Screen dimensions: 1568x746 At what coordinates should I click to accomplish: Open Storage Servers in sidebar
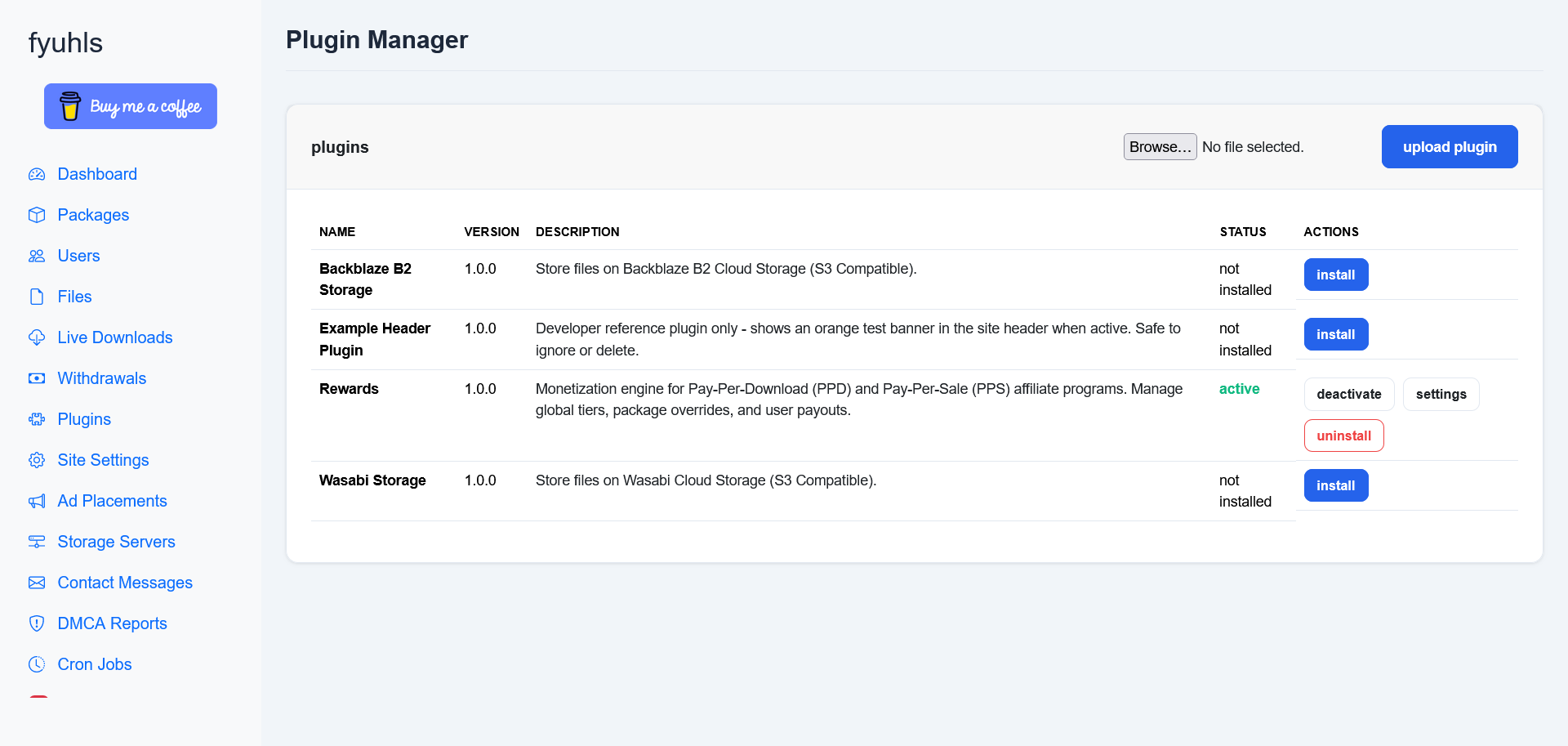pos(116,542)
